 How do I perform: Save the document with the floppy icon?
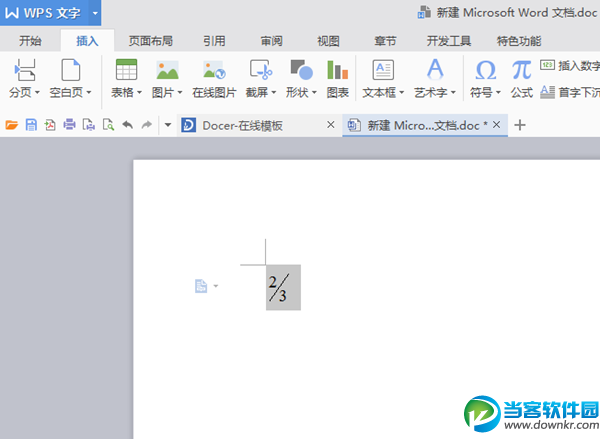click(x=31, y=125)
